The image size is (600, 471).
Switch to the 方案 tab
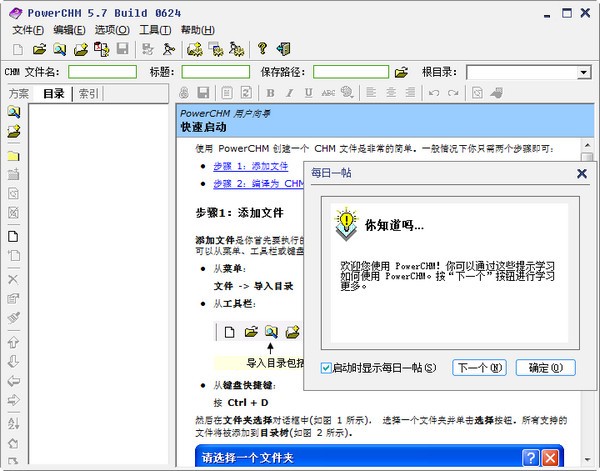point(18,93)
